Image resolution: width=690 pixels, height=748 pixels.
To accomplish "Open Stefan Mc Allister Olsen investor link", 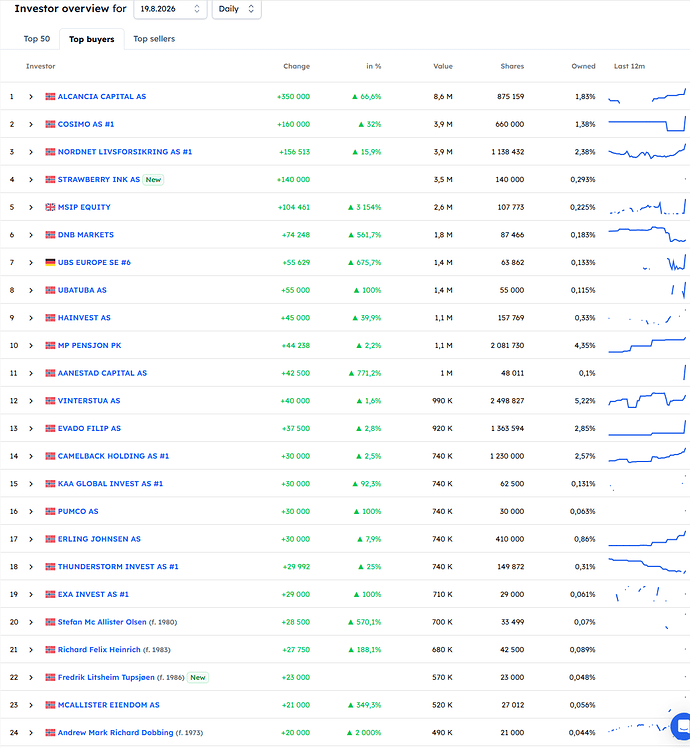I will click(x=102, y=622).
